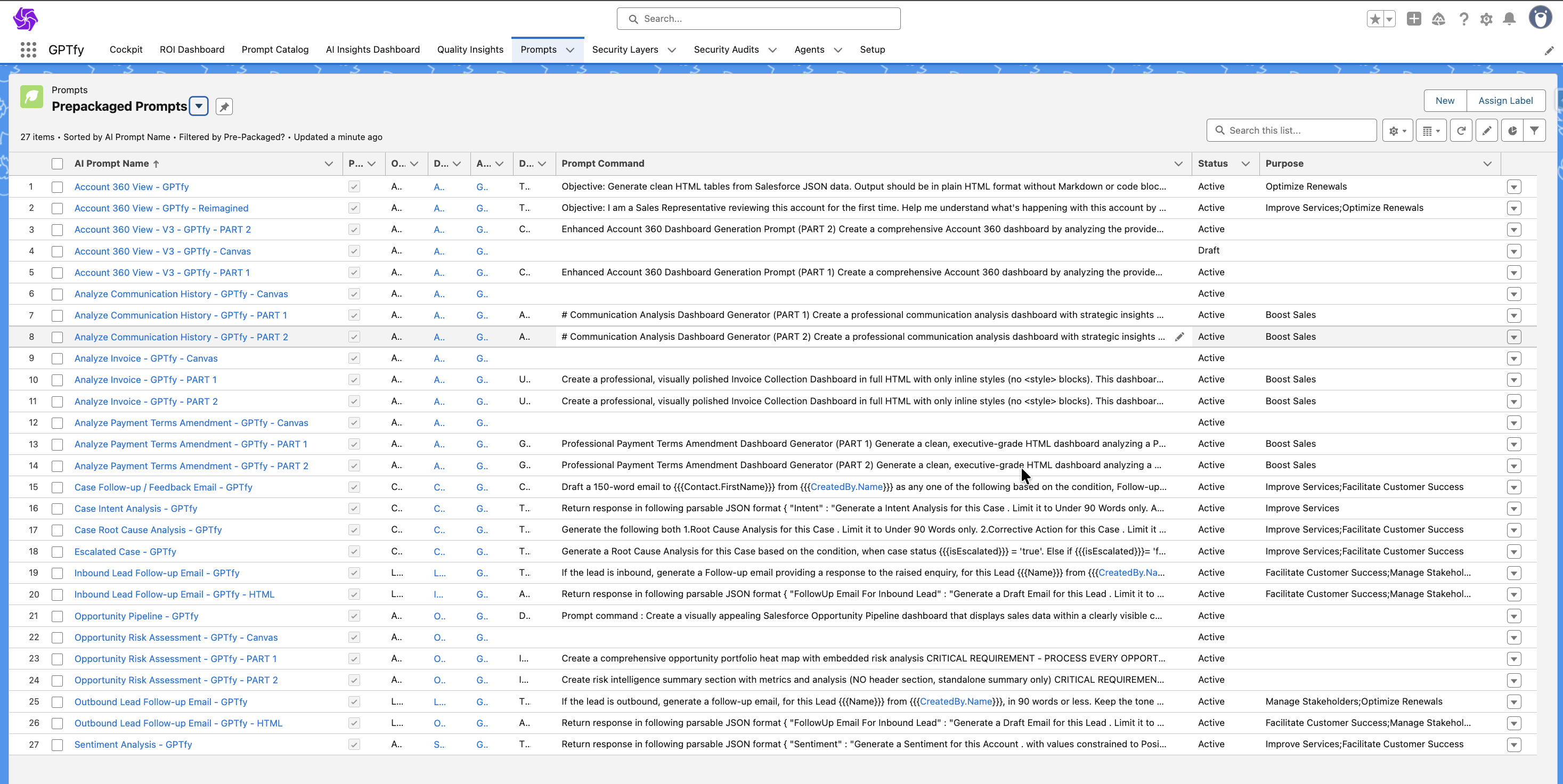Pin the Prepackaged Prompts list view
Screen dimensions: 1563x784
pos(224,107)
